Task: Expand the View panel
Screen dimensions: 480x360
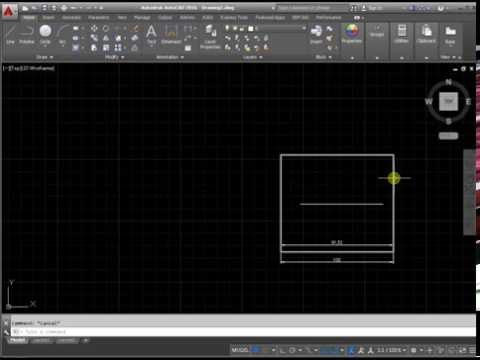Action: [448, 57]
